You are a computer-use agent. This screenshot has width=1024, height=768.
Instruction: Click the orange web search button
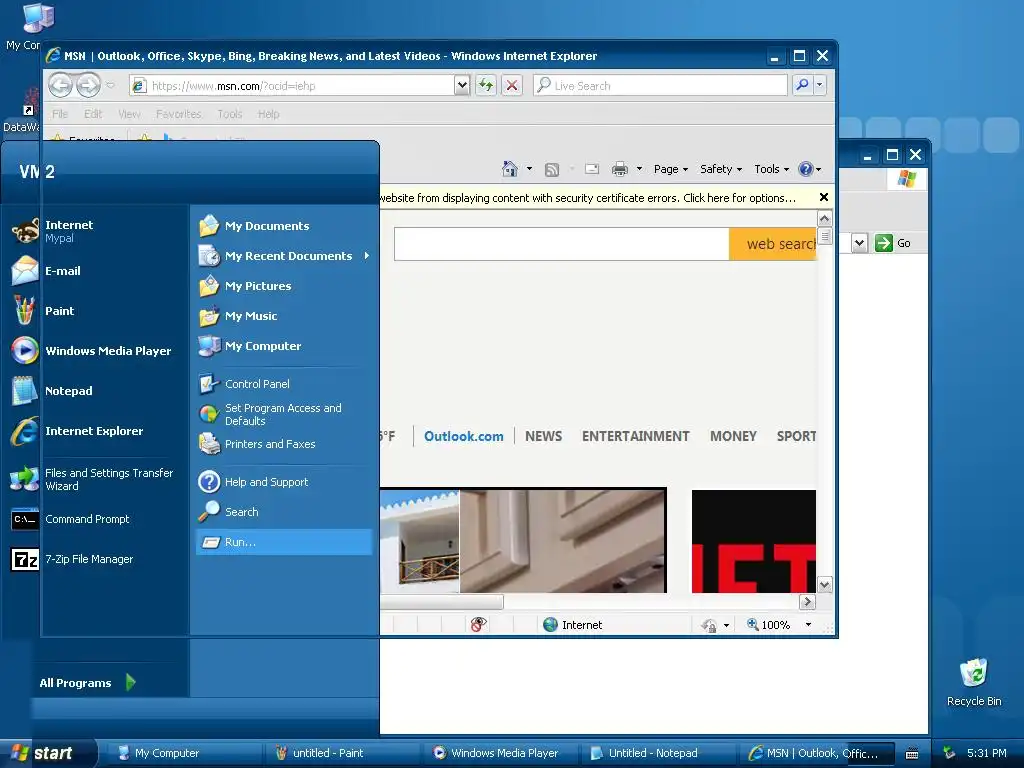click(x=773, y=244)
